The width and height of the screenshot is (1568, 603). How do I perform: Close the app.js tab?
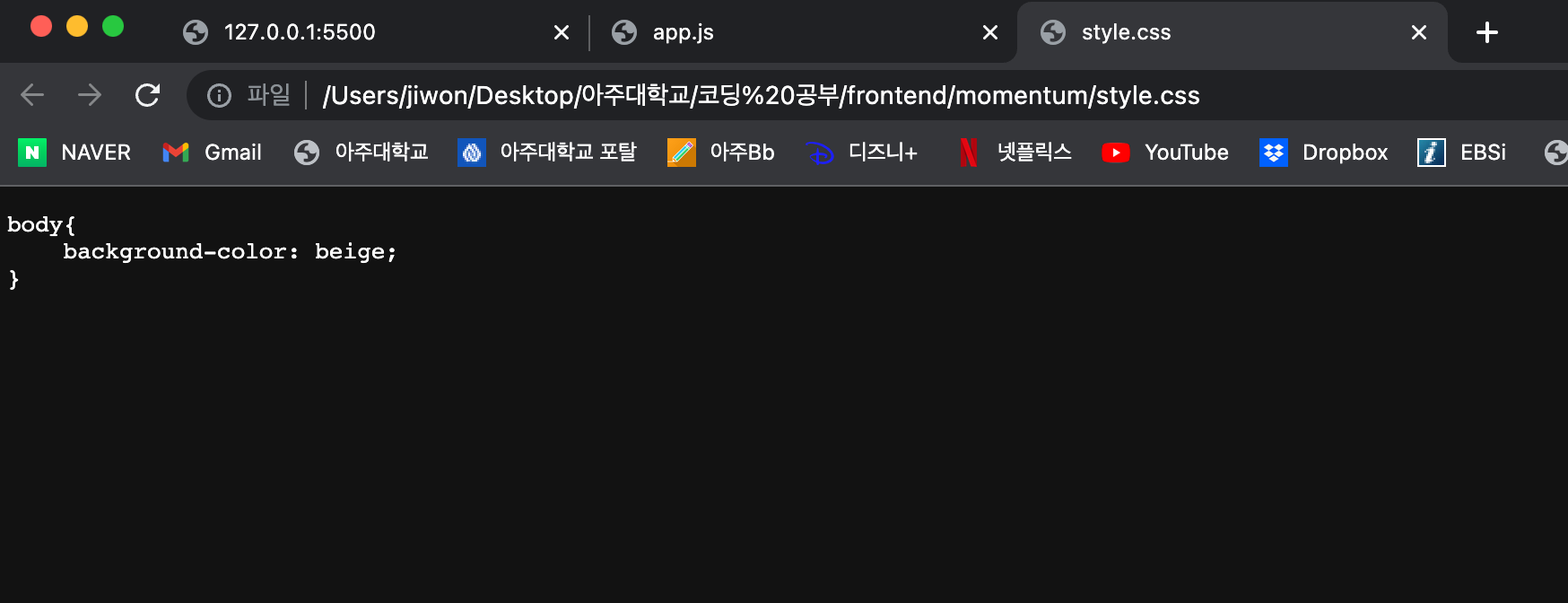tap(990, 32)
